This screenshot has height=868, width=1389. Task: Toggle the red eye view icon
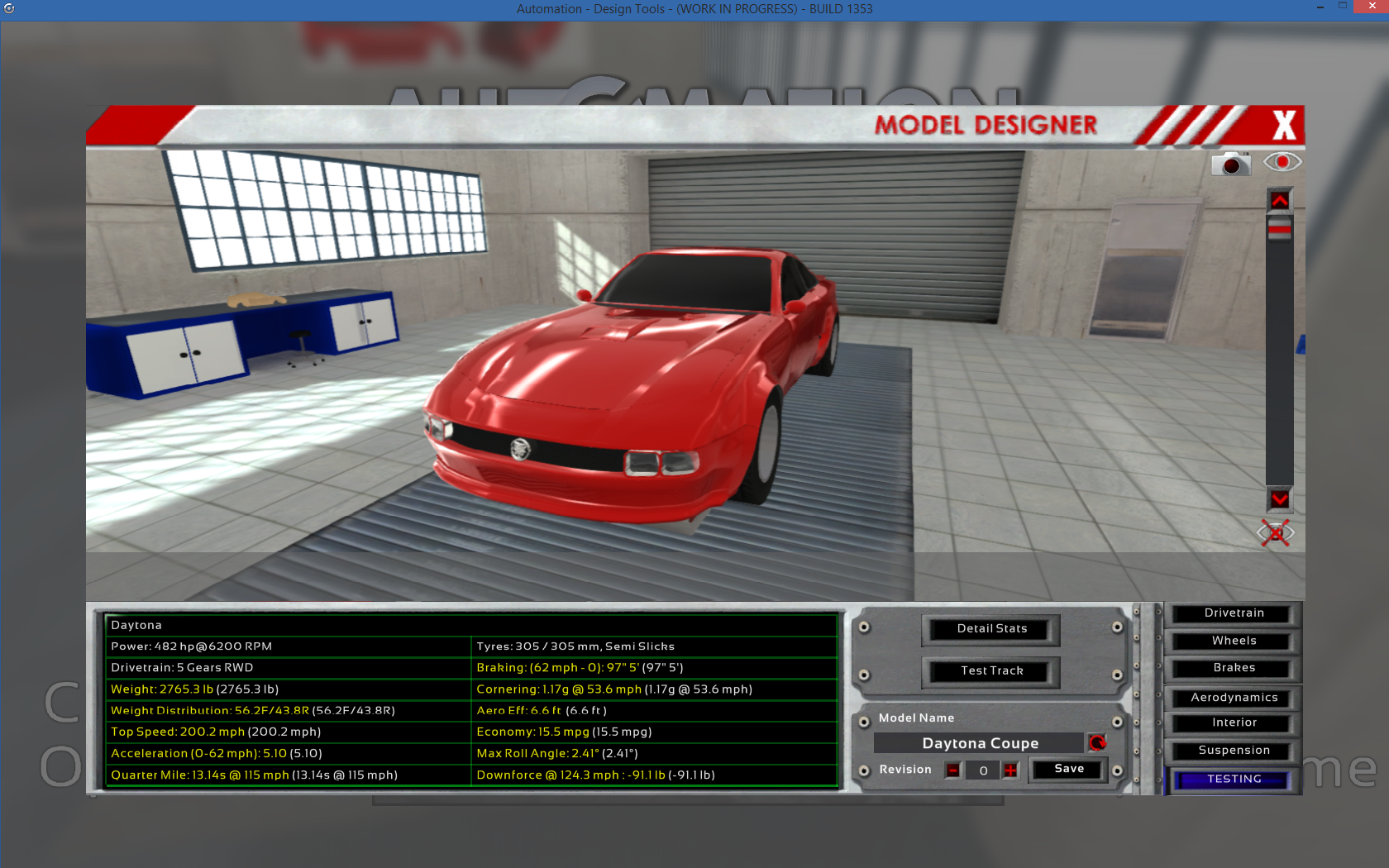pyautogui.click(x=1282, y=162)
